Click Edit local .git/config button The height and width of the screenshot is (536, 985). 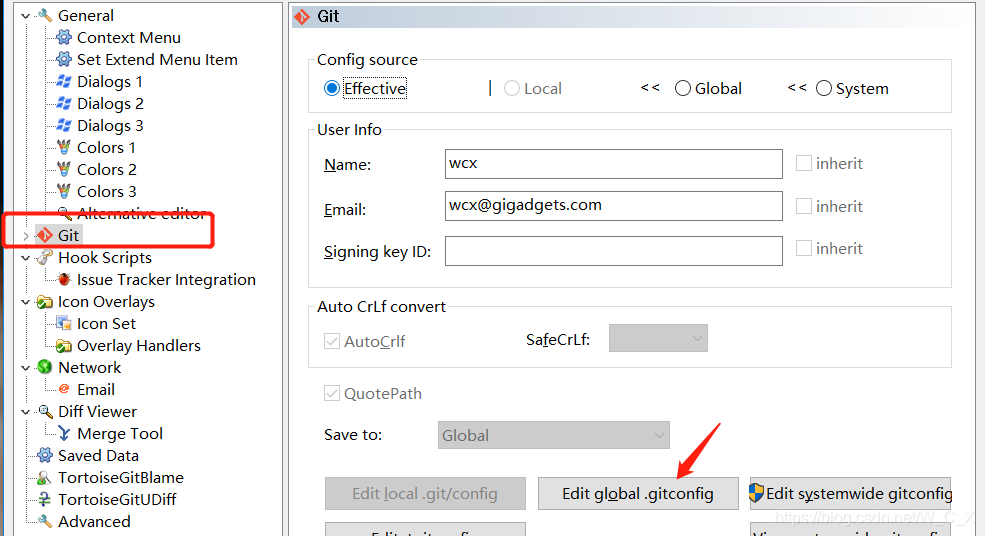click(x=425, y=493)
